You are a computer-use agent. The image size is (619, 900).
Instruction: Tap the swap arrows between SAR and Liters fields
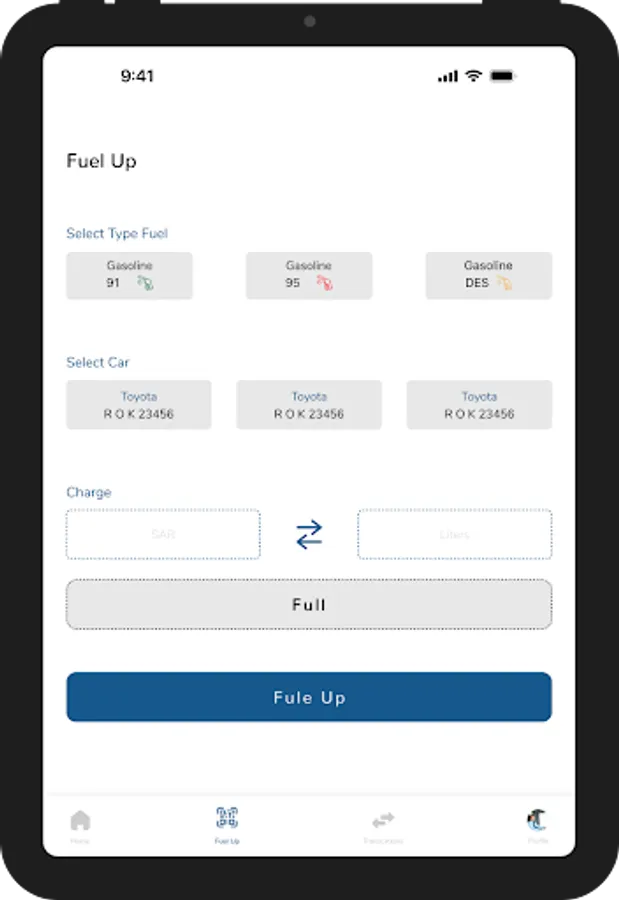tap(308, 534)
